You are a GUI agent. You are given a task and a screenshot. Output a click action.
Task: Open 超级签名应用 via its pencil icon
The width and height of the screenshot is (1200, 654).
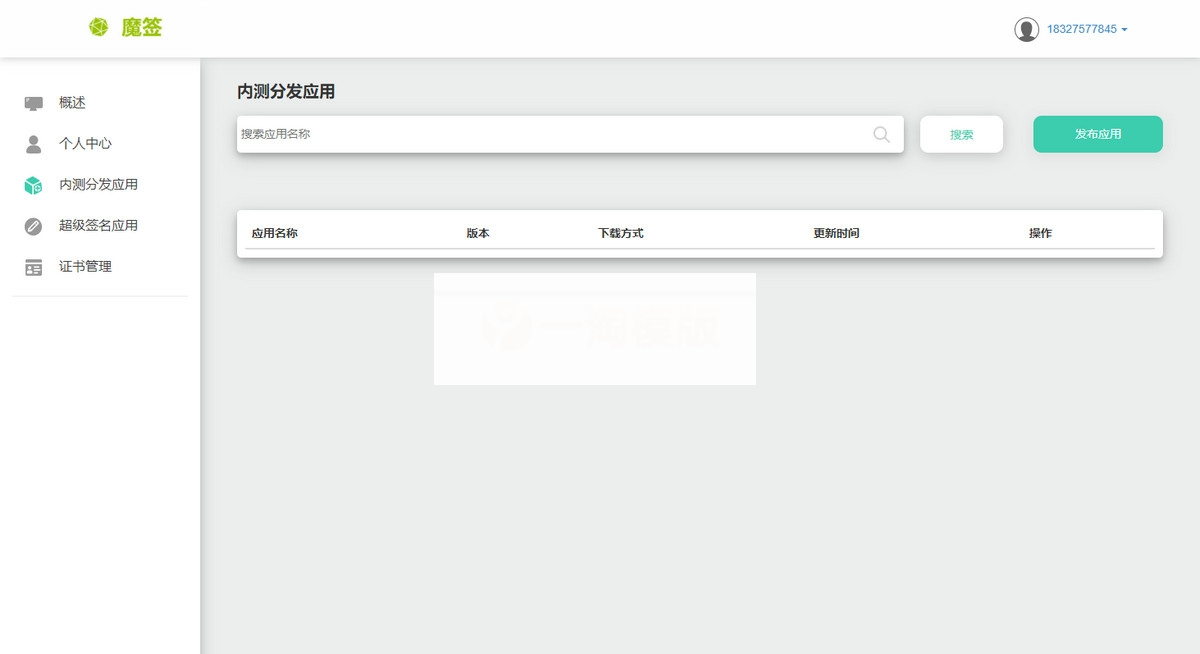click(33, 225)
